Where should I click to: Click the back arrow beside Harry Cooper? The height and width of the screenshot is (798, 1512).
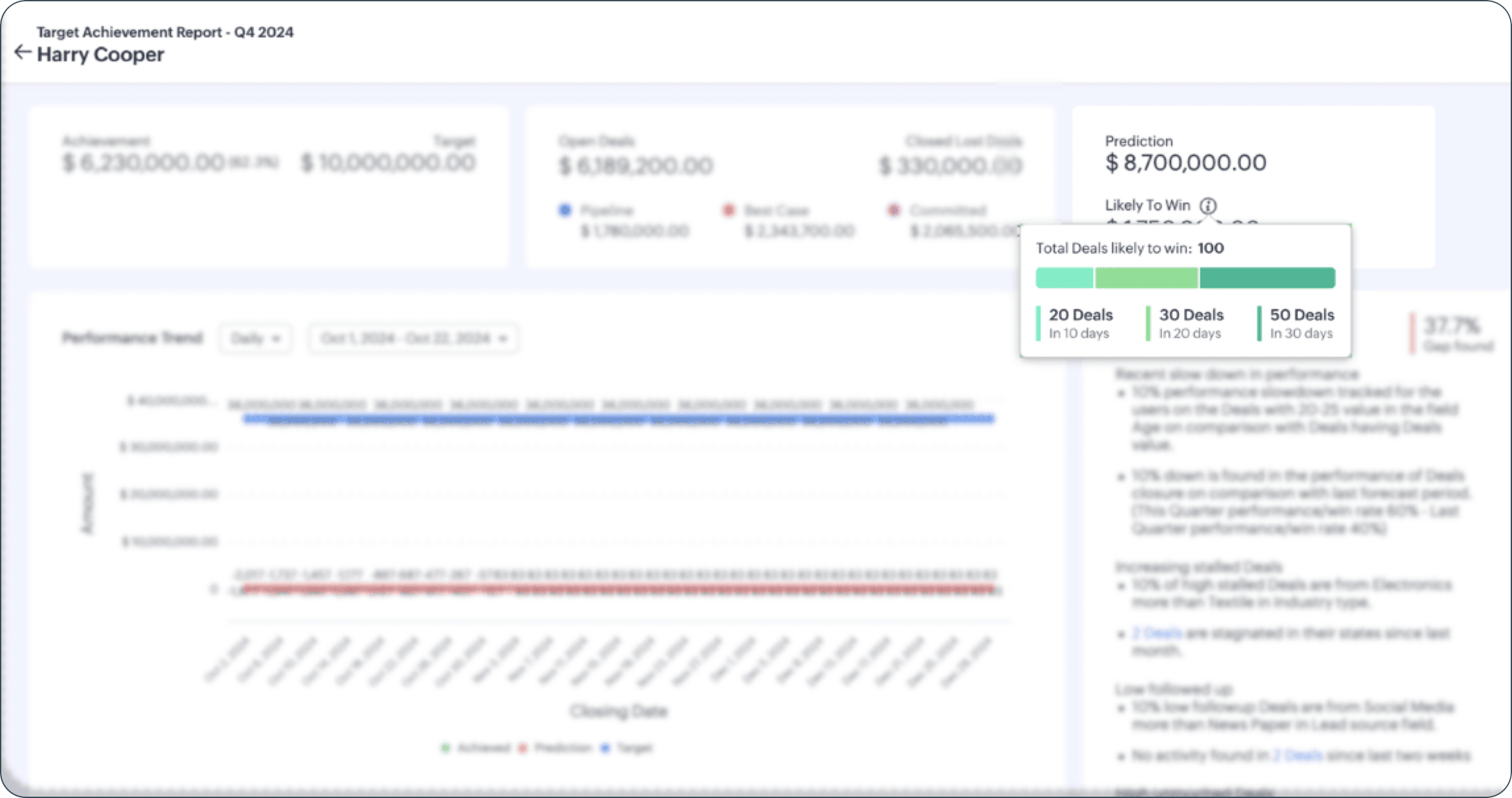(23, 53)
